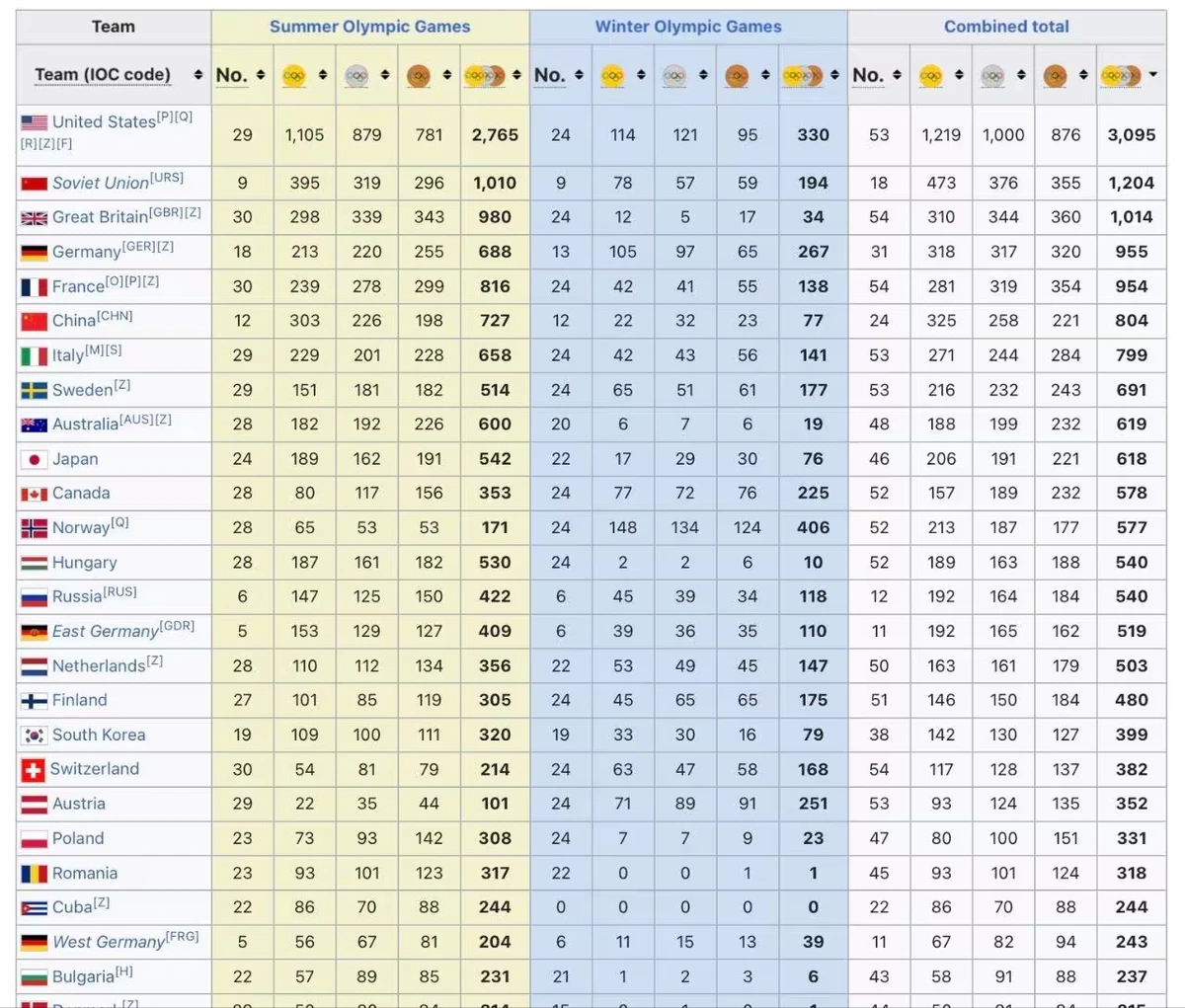
Task: Sort by Combined total medals arrow
Action: tap(1152, 75)
